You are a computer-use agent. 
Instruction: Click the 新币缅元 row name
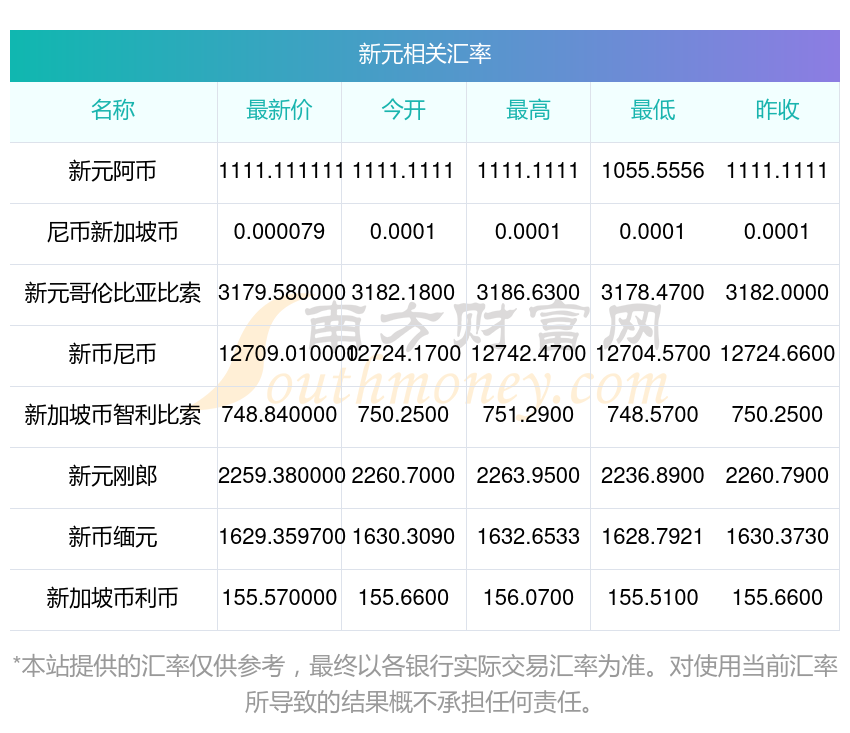click(113, 538)
